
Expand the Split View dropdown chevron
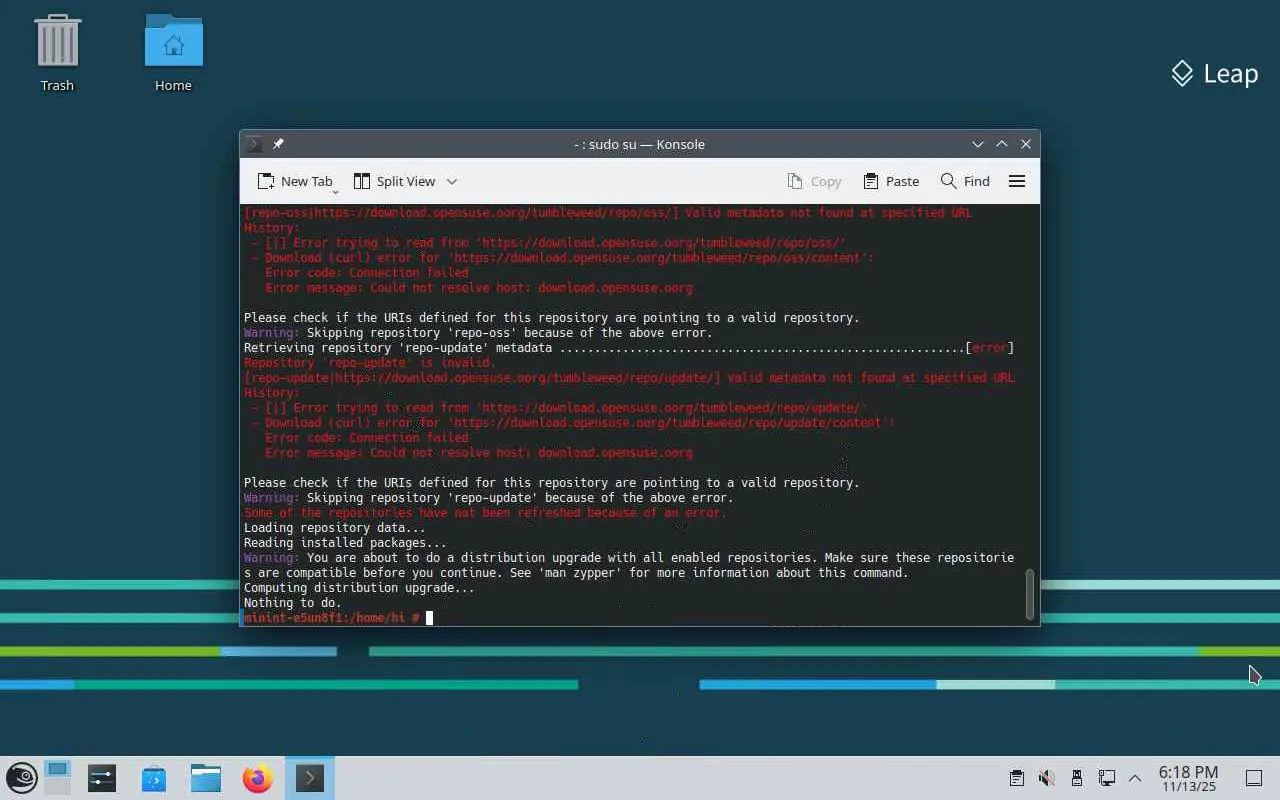452,181
